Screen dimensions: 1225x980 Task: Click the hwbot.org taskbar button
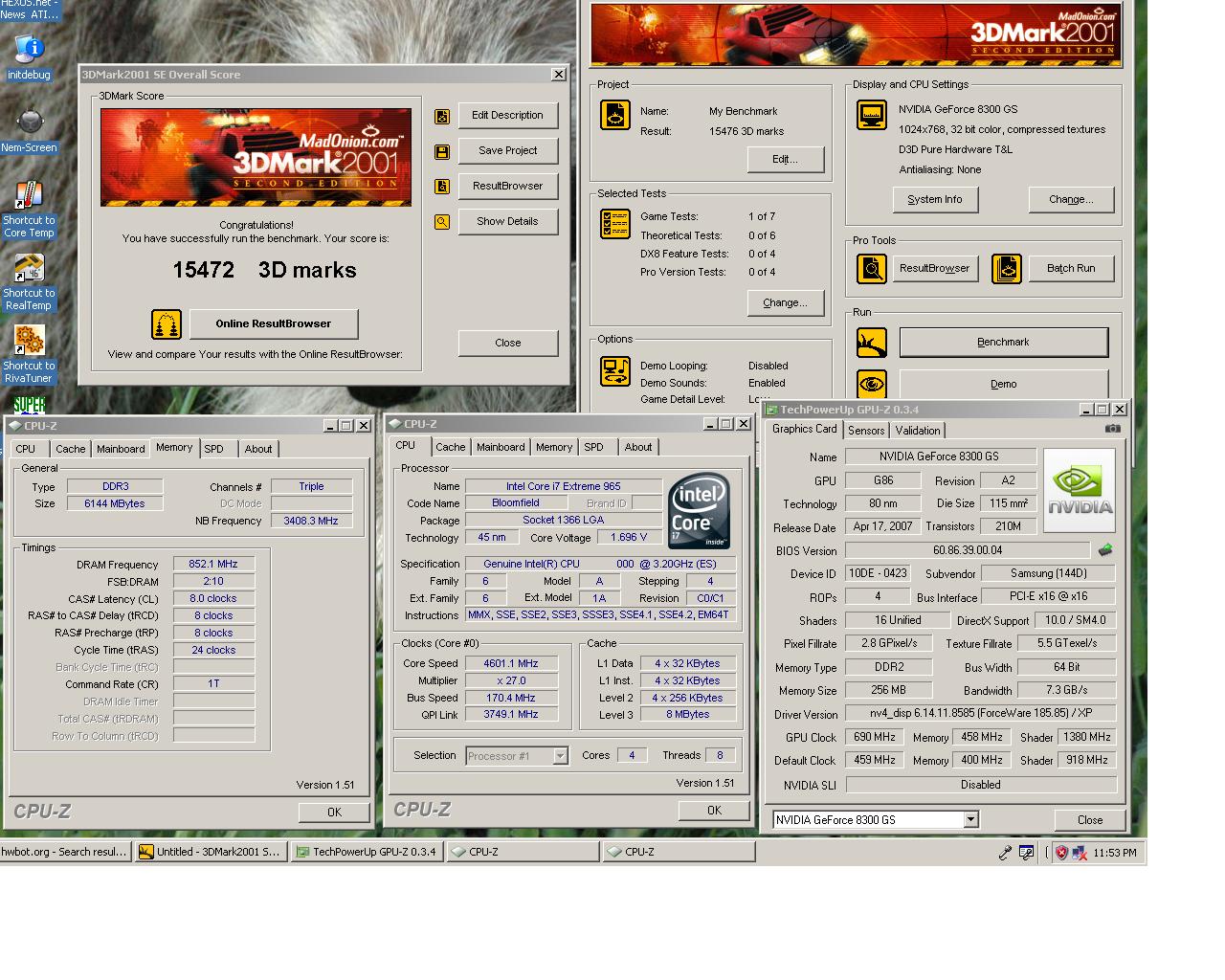64,852
